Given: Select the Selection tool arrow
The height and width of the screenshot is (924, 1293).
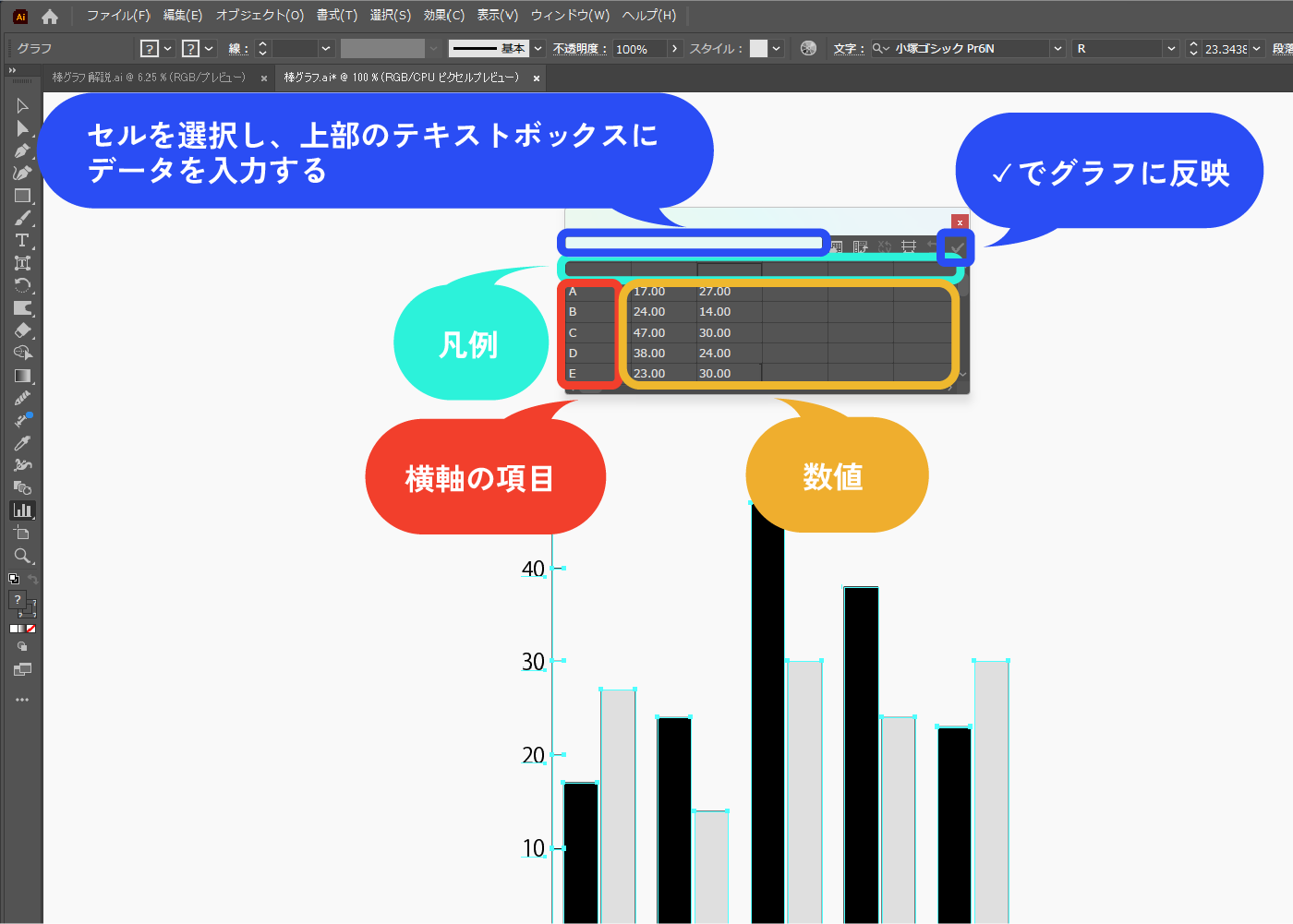Looking at the screenshot, I should (22, 105).
